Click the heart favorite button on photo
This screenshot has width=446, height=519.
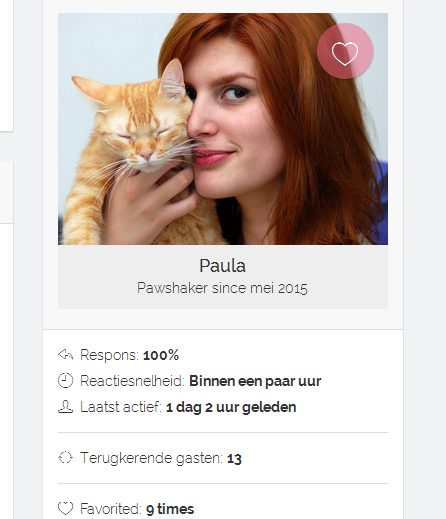(345, 51)
